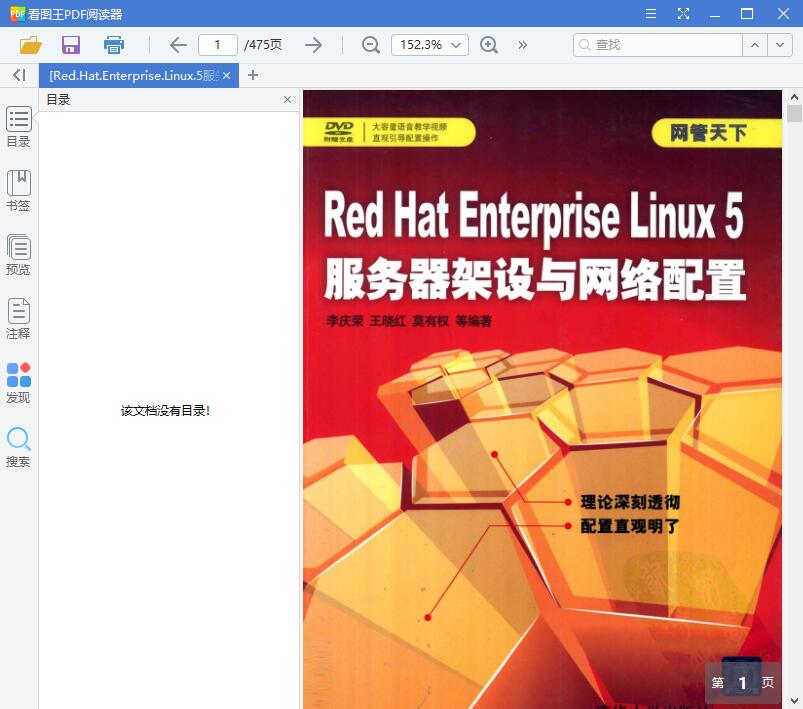The width and height of the screenshot is (803, 709).
Task: Jump to previous search result arrow
Action: (x=755, y=45)
